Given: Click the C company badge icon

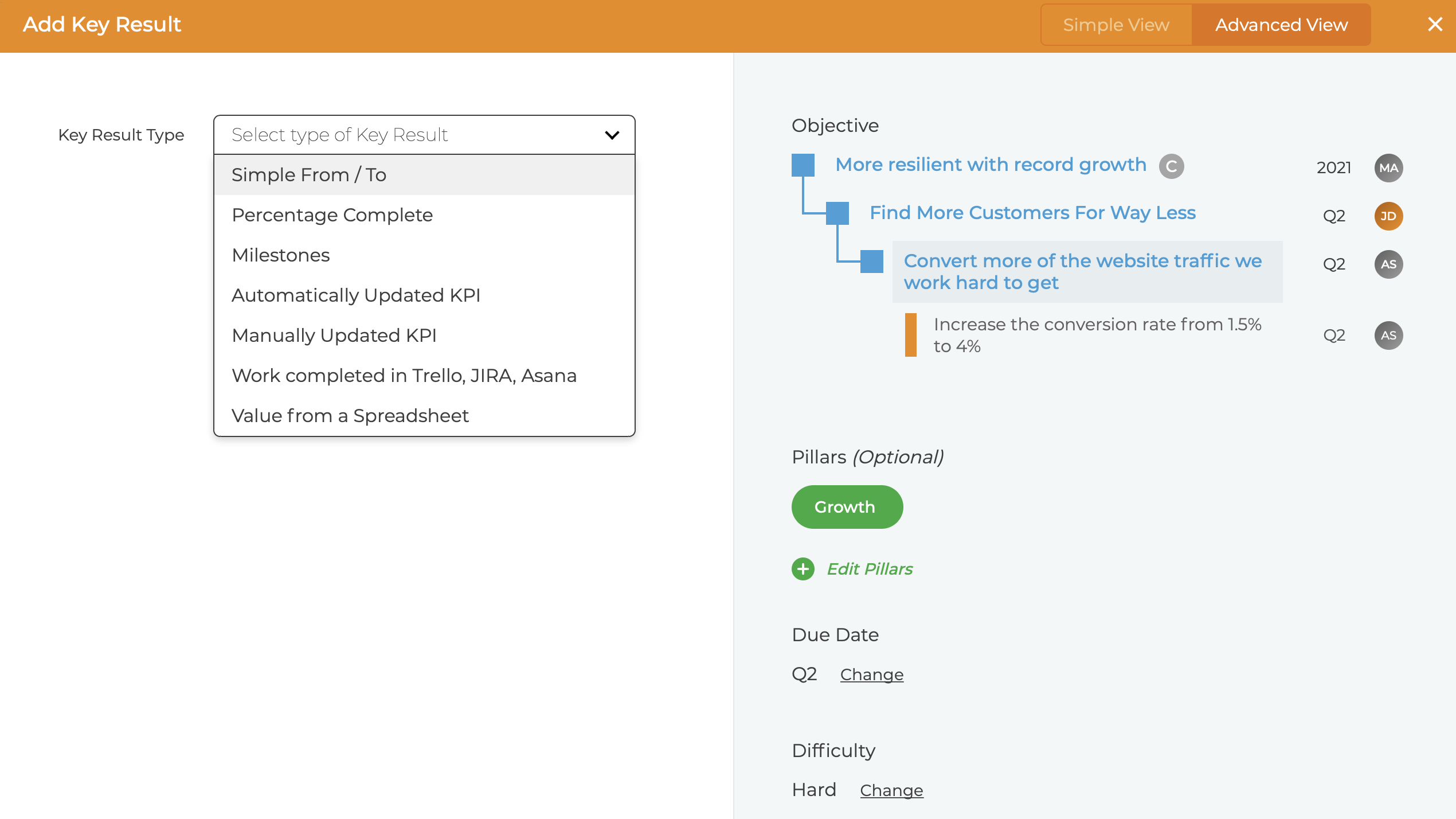Looking at the screenshot, I should [1171, 166].
